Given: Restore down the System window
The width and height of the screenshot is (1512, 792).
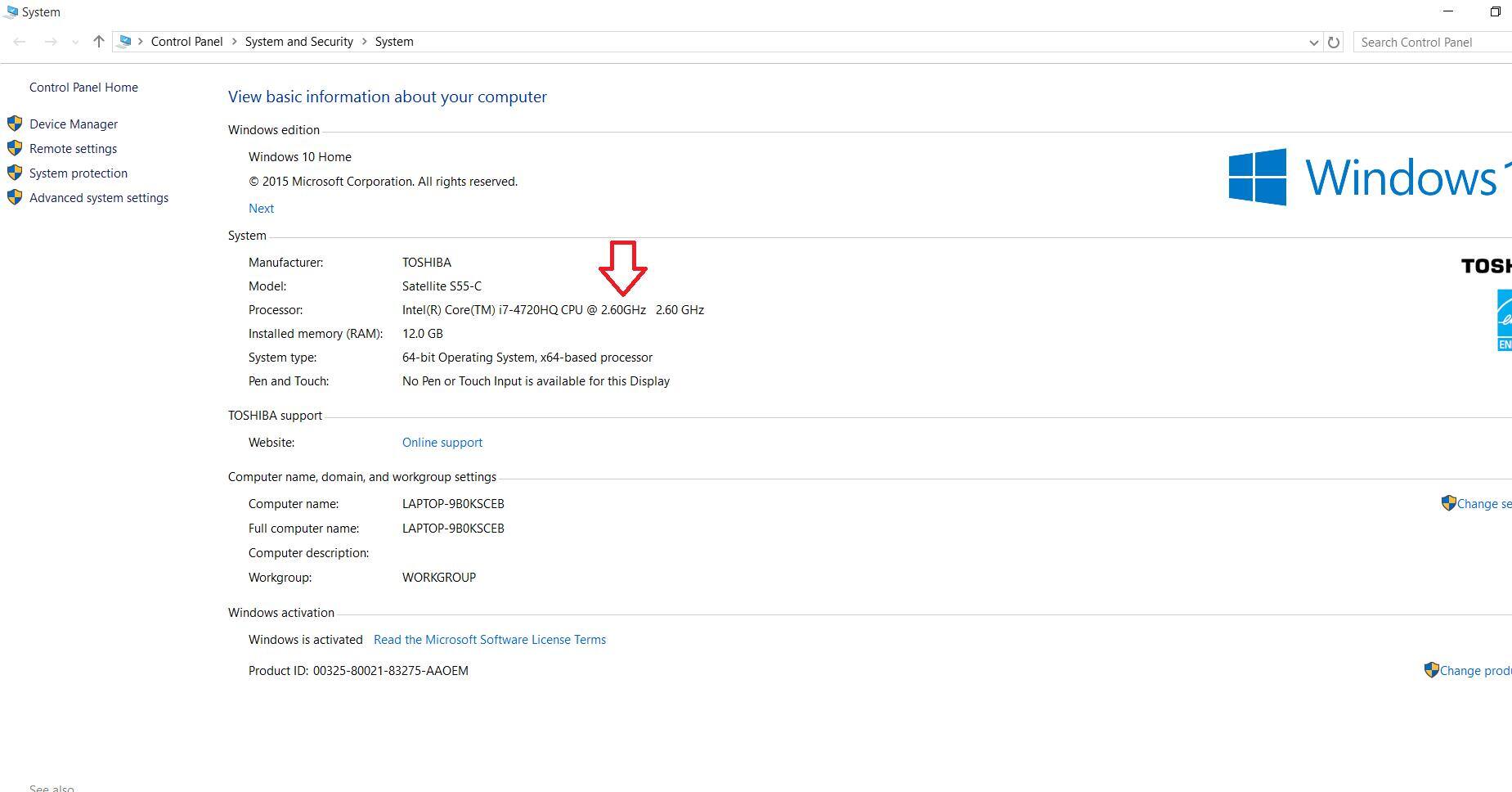Looking at the screenshot, I should 1495,11.
